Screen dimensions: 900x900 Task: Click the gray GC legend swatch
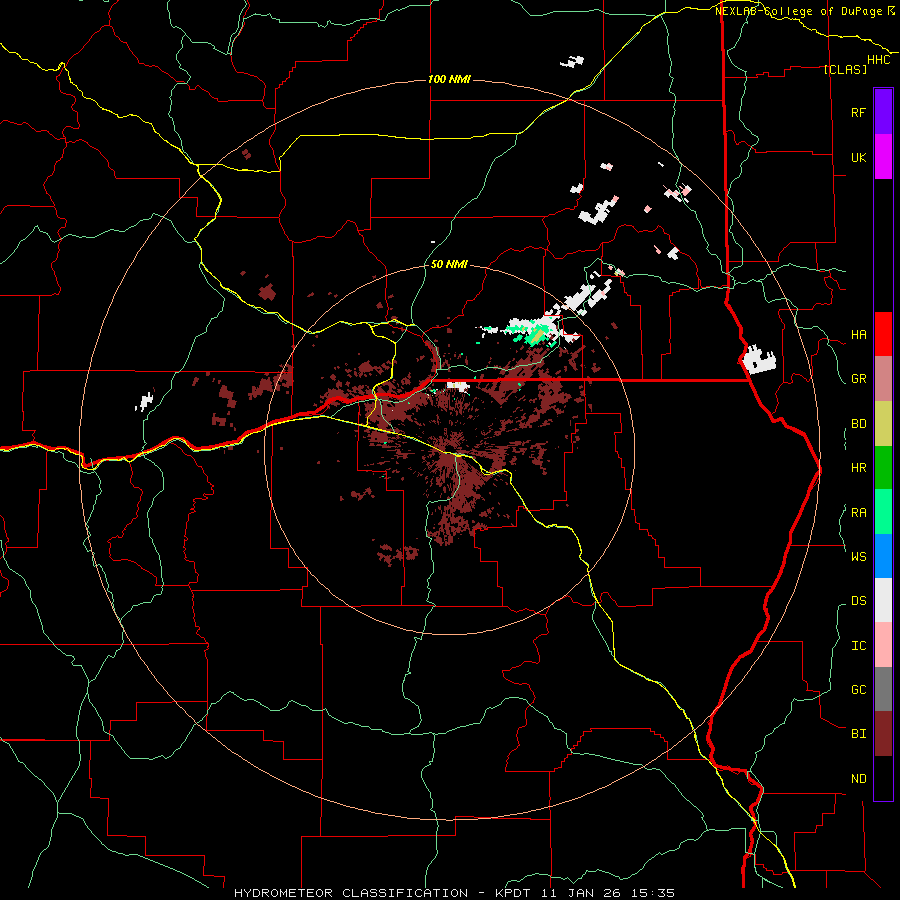(x=883, y=689)
